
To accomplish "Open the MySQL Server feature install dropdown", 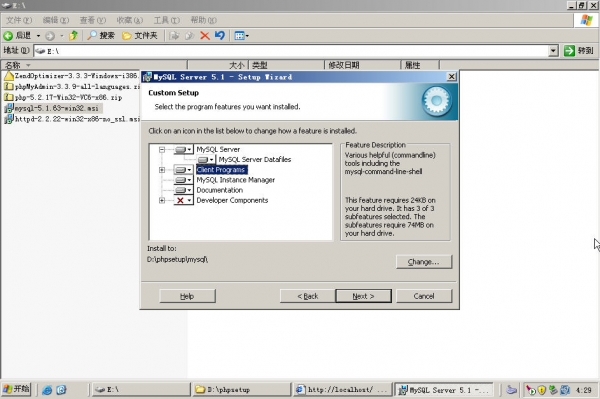I will click(184, 150).
